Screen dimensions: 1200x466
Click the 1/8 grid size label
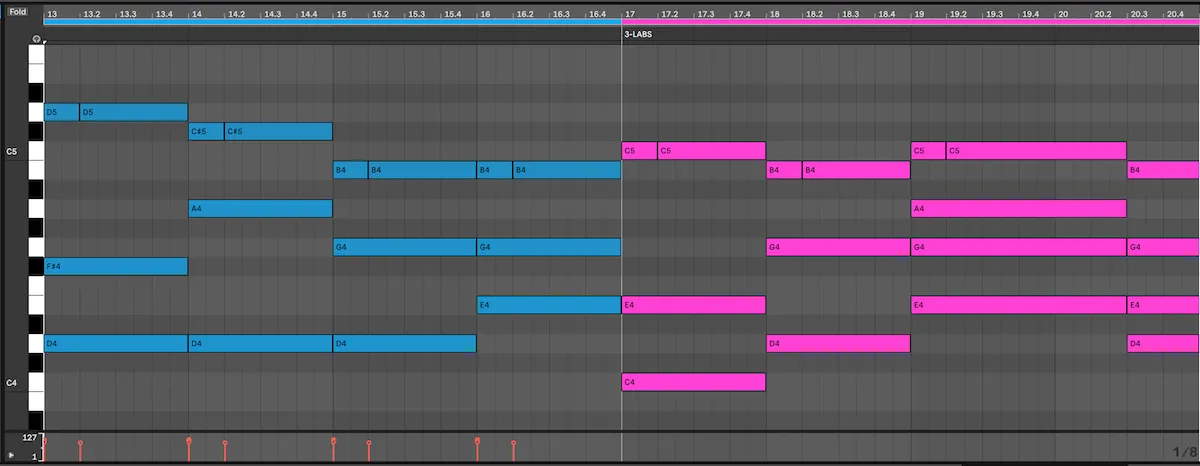click(x=1183, y=453)
